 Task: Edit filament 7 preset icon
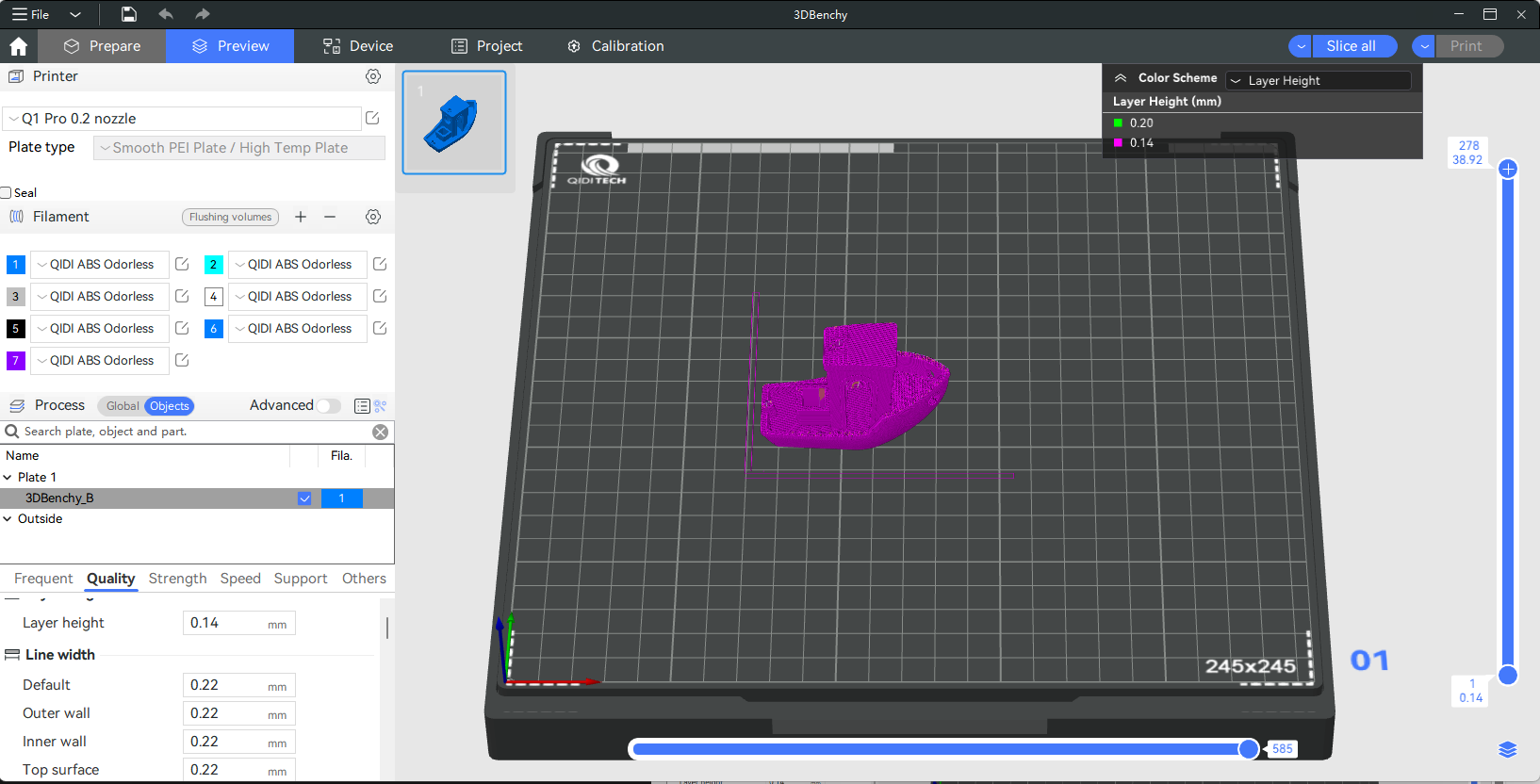[x=182, y=360]
